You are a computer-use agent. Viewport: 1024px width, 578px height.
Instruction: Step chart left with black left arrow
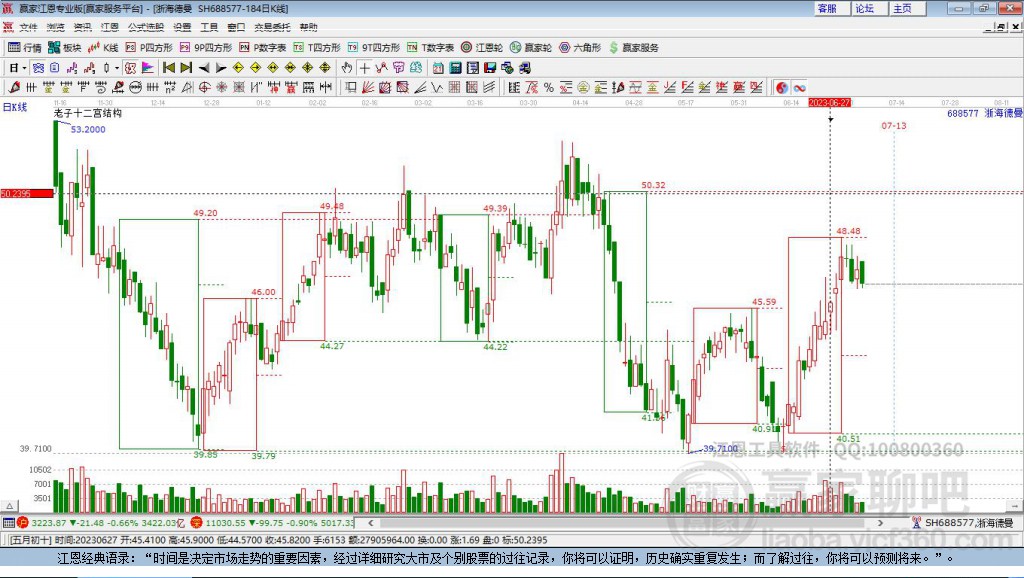[x=204, y=68]
